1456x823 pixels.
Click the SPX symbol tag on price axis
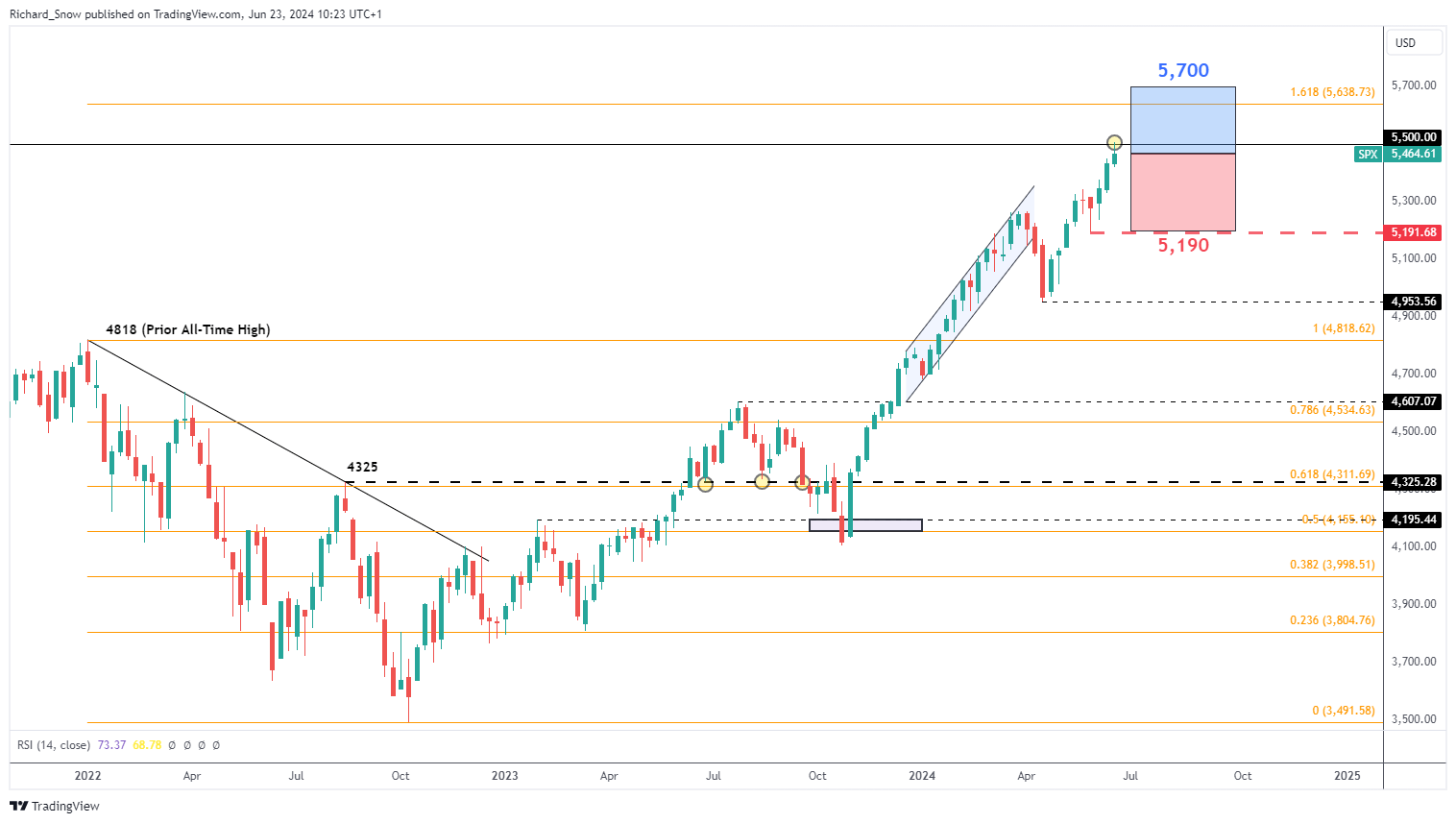(1367, 154)
